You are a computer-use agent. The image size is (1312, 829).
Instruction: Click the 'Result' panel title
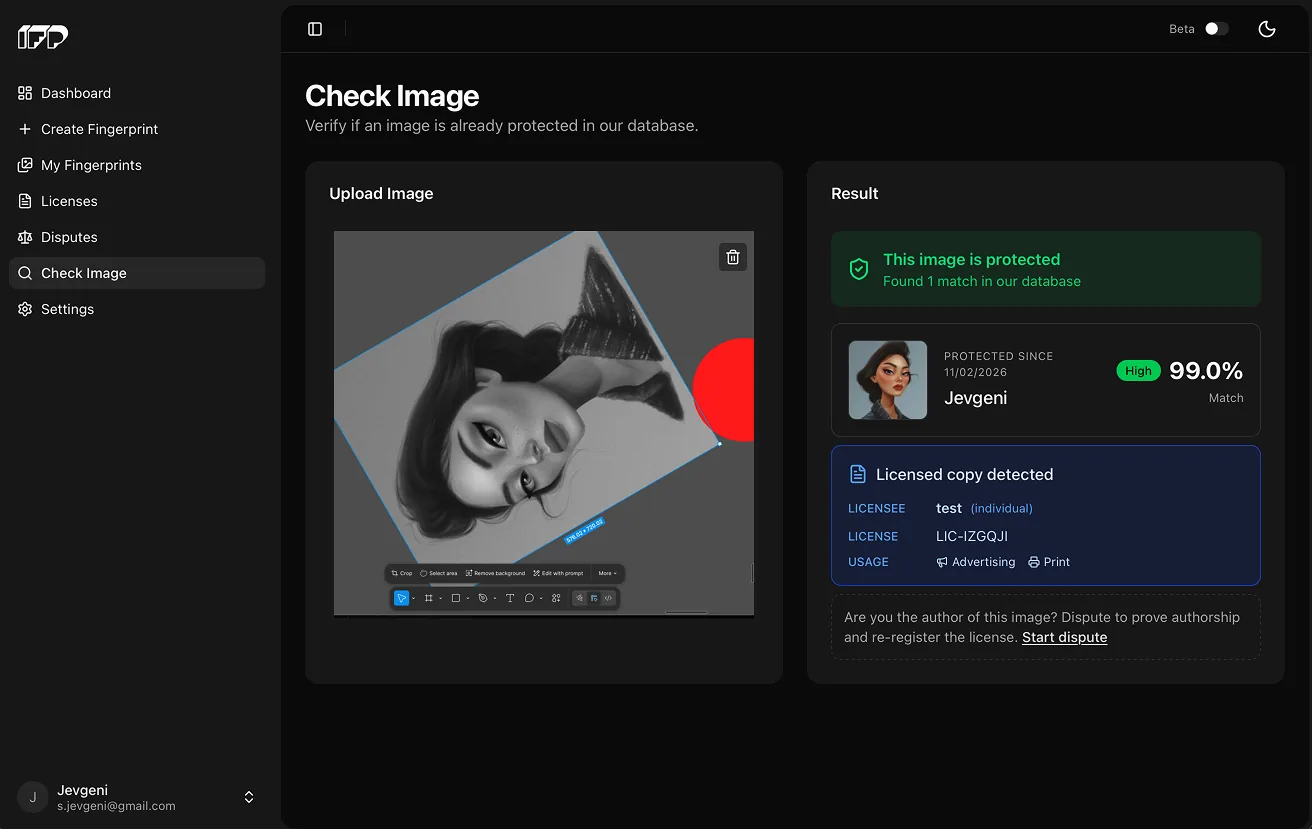coord(855,193)
